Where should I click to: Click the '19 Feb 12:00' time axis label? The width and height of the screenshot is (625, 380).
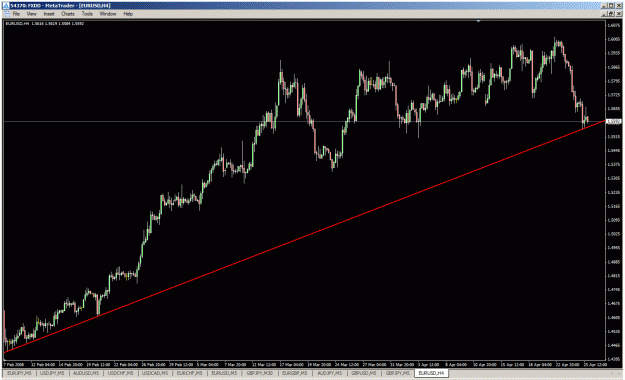point(98,364)
